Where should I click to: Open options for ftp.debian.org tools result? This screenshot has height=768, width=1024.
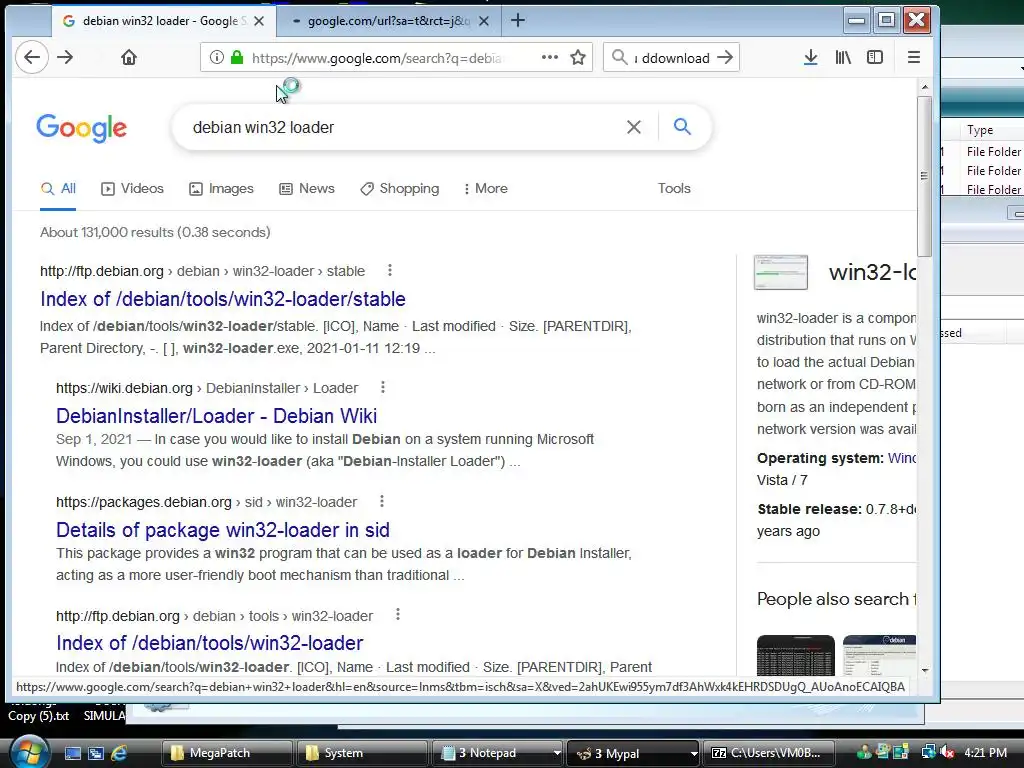[398, 615]
